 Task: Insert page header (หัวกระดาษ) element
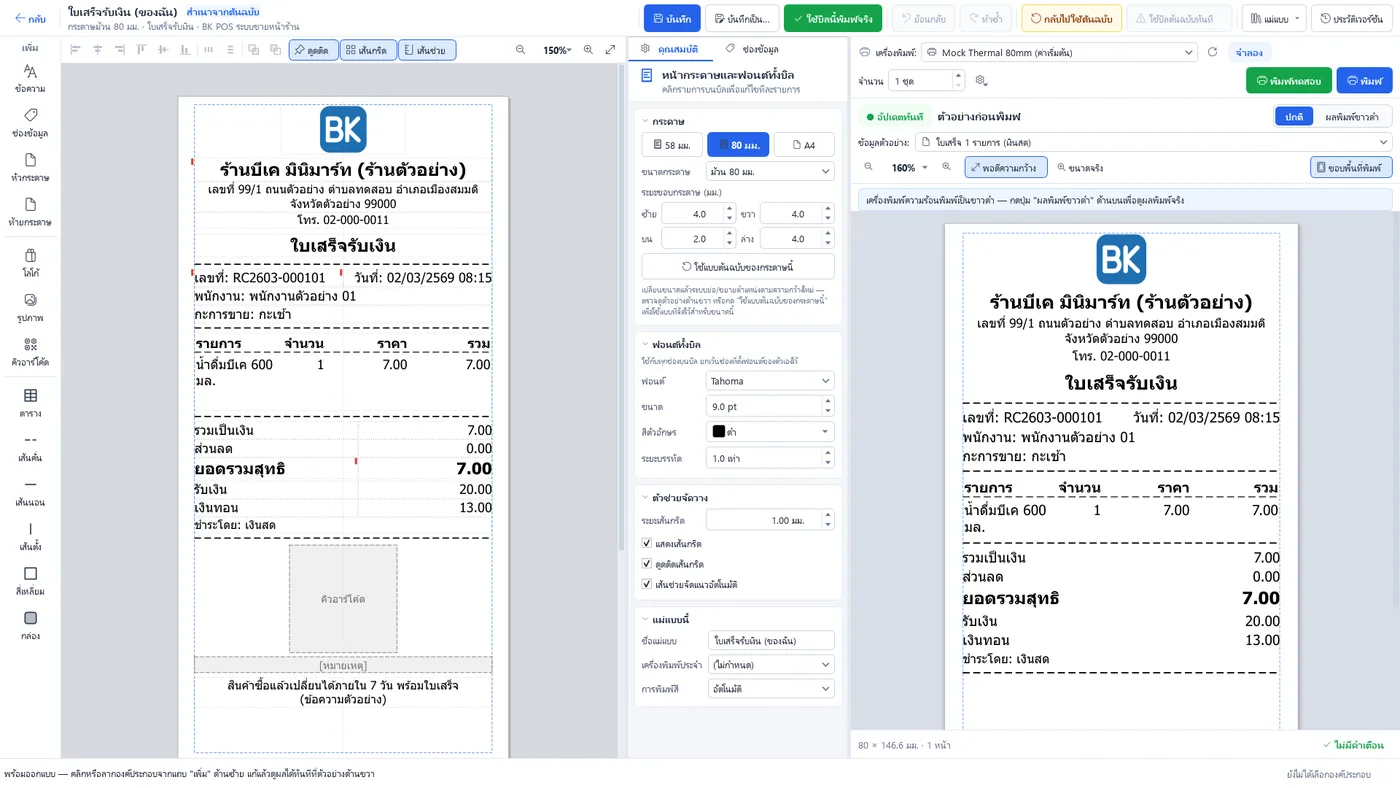click(x=30, y=167)
